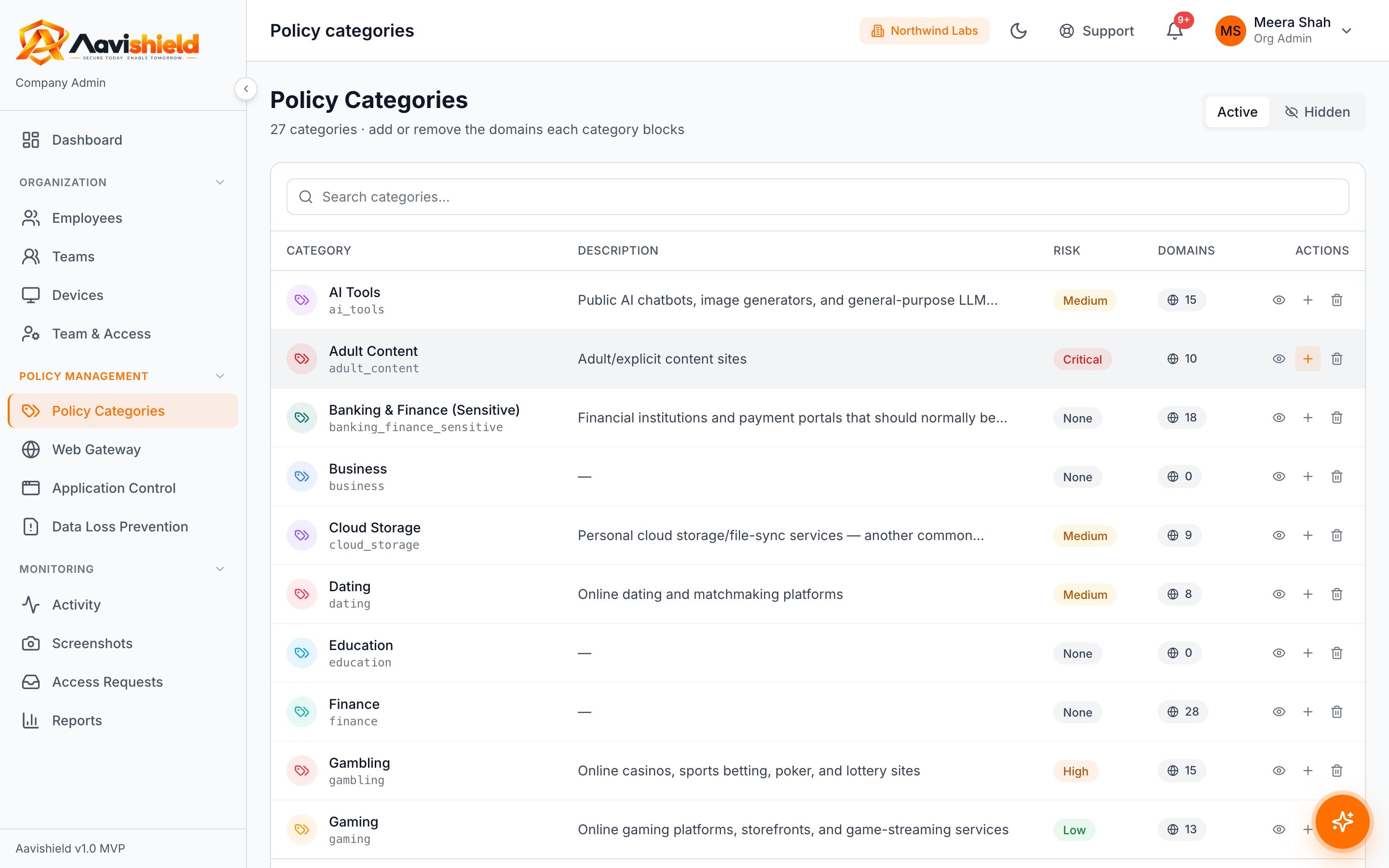Open the Support link
The height and width of the screenshot is (868, 1389).
pyautogui.click(x=1096, y=30)
